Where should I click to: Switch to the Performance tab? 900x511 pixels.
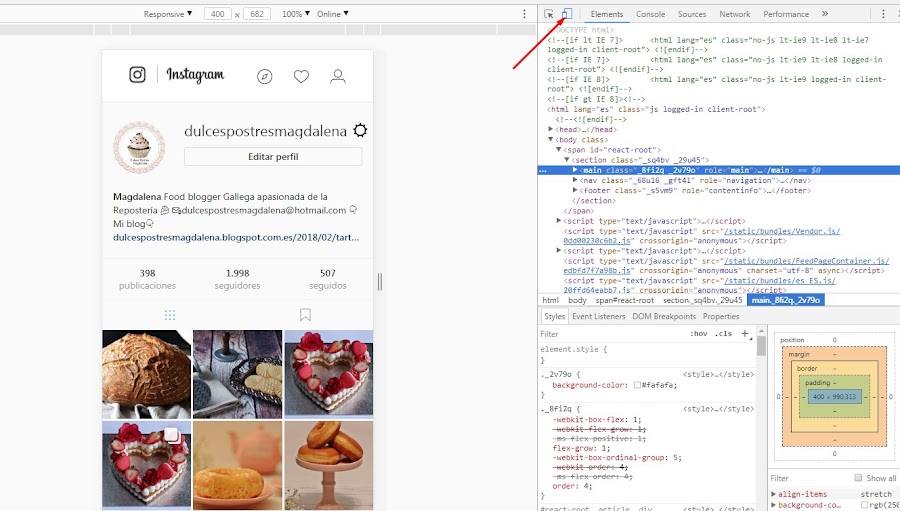point(786,14)
